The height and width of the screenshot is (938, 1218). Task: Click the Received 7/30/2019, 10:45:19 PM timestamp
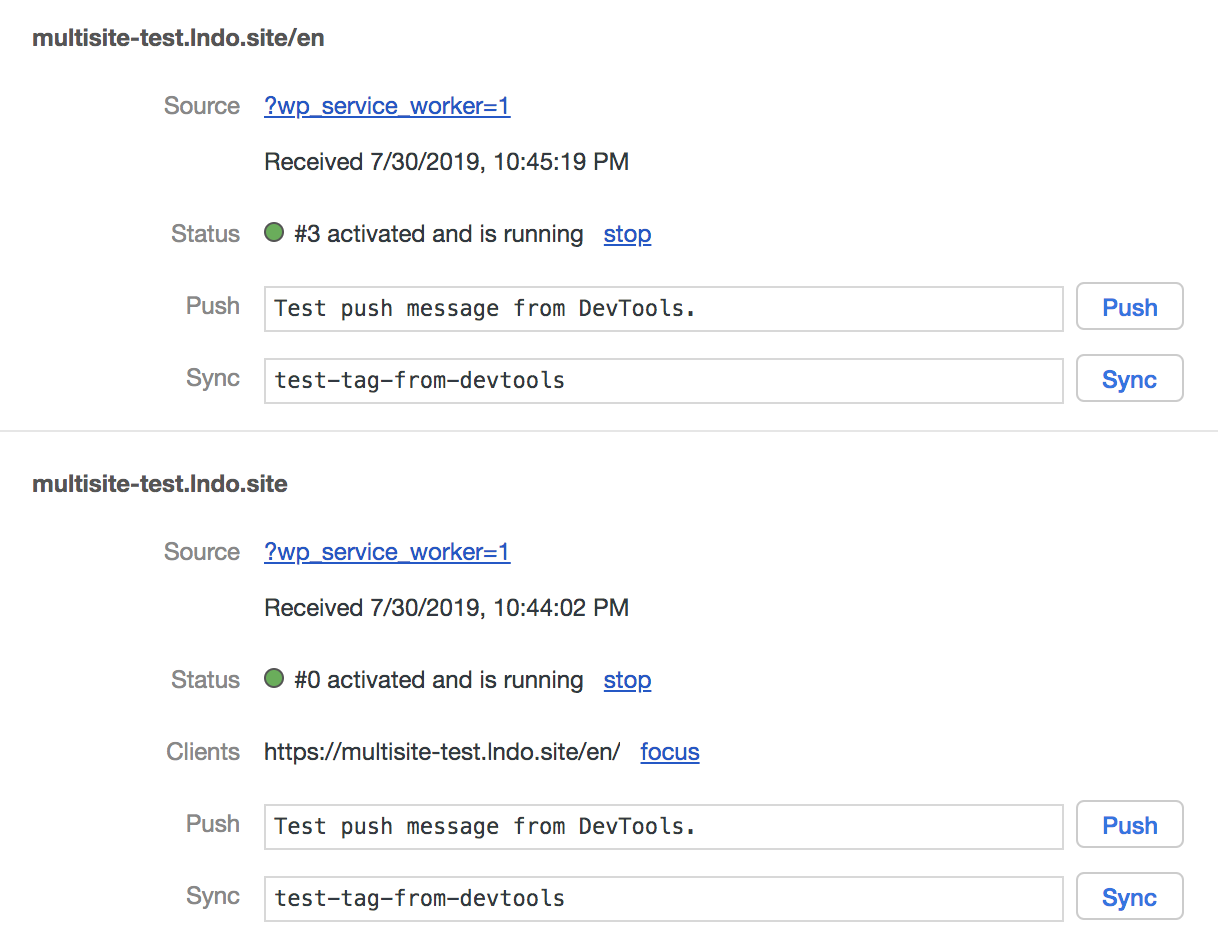(446, 161)
